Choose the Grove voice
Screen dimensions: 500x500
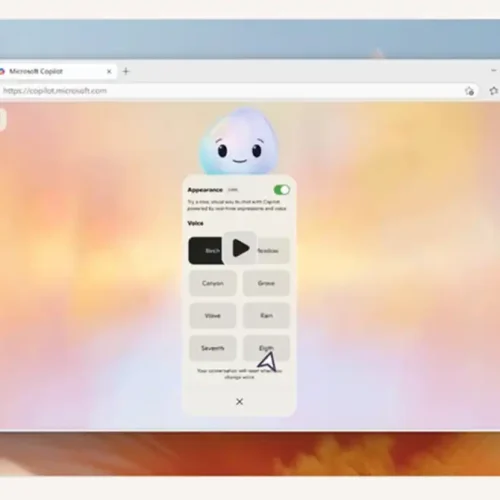pos(266,283)
